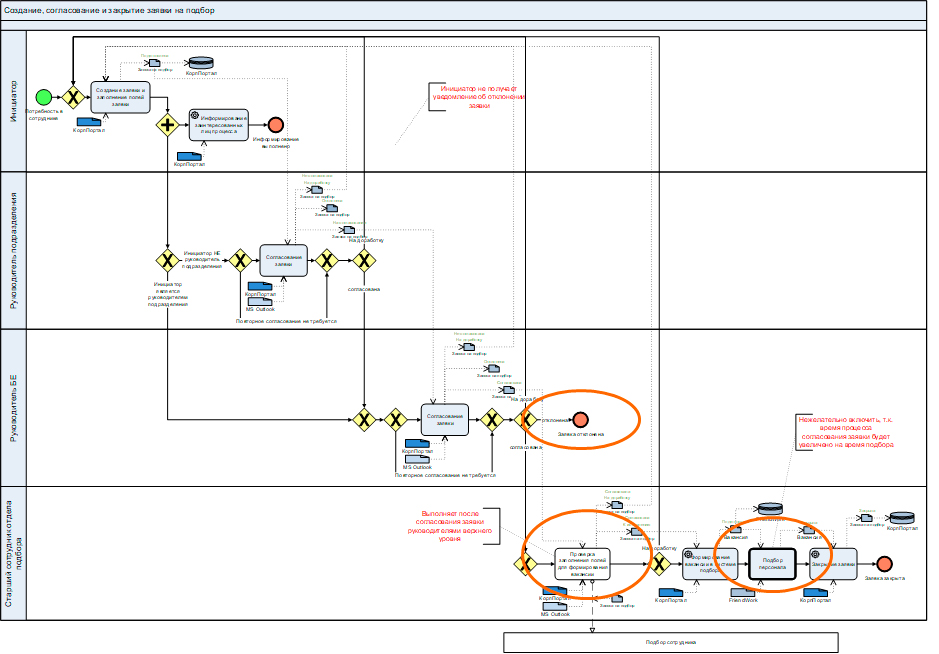Screen dimensions: 939x654
Task: Click the "Инициатор" lane header
Action: [x=13, y=100]
